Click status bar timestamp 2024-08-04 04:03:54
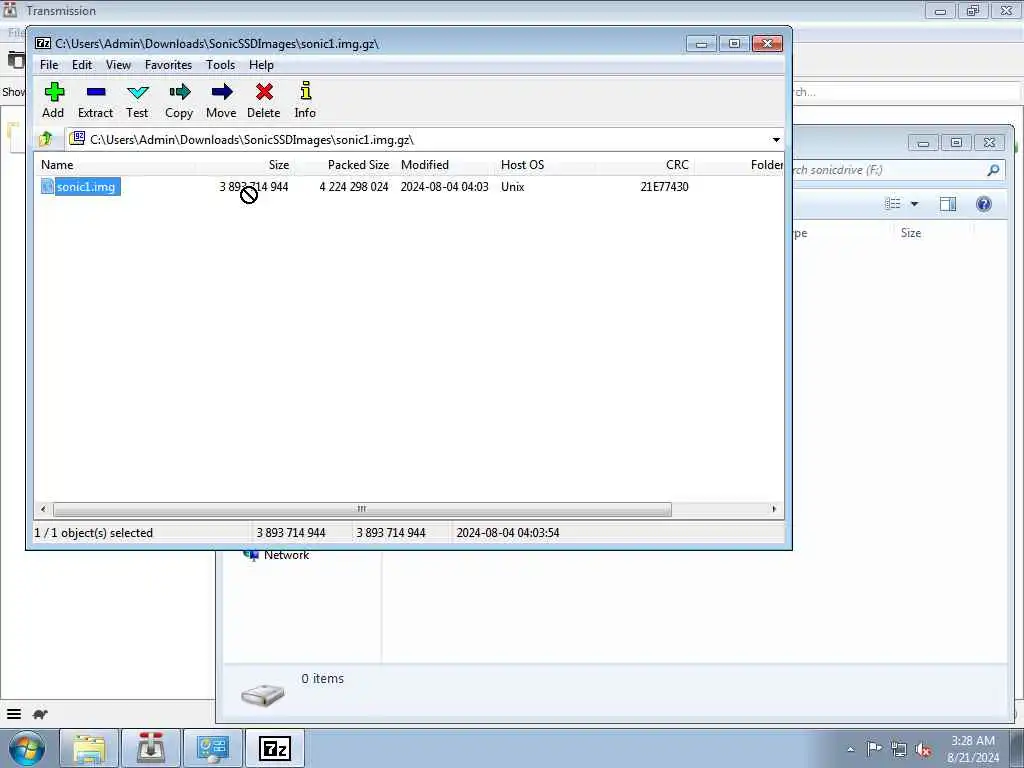The height and width of the screenshot is (768, 1024). click(x=507, y=533)
